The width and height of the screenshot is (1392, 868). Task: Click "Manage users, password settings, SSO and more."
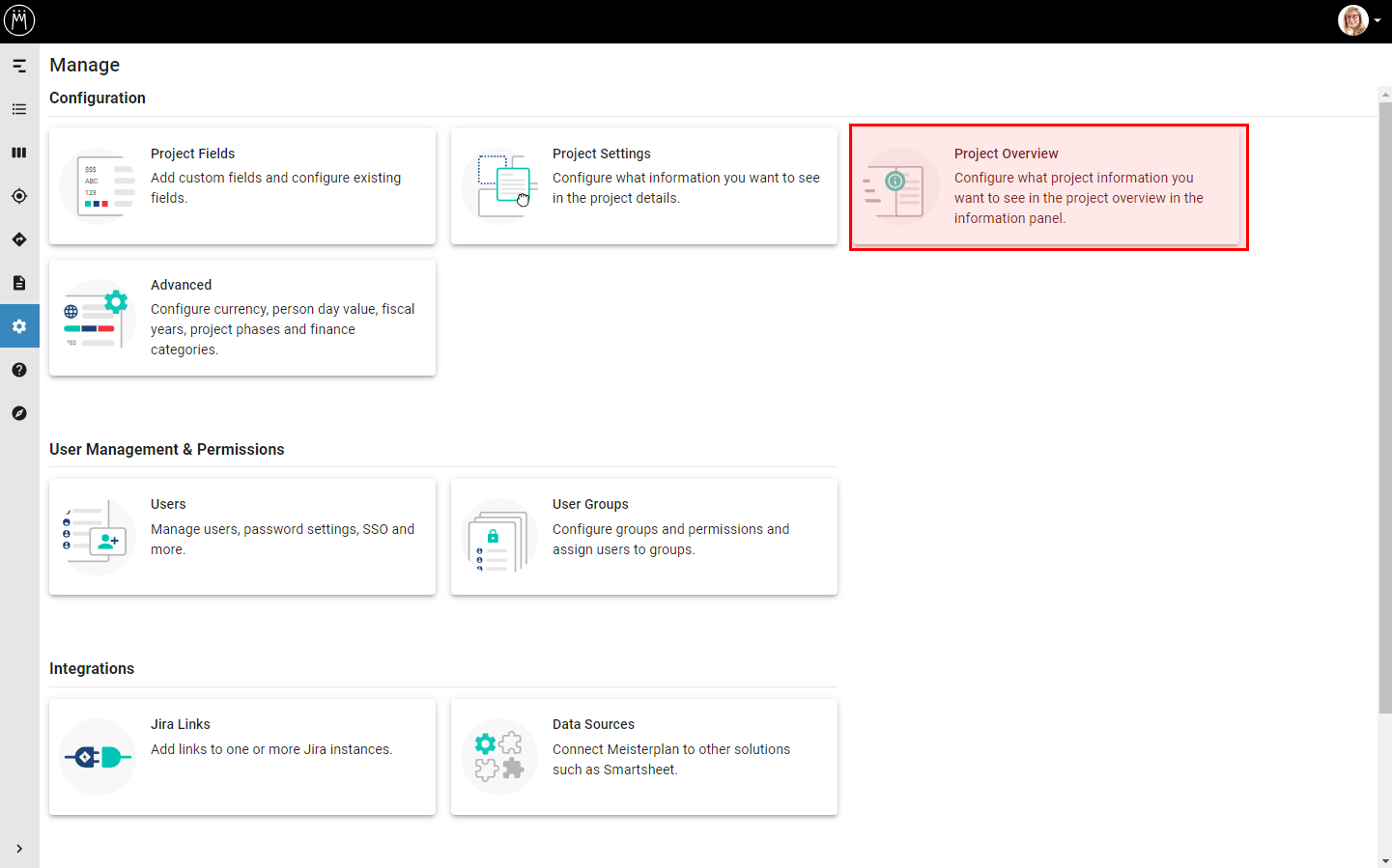[283, 539]
